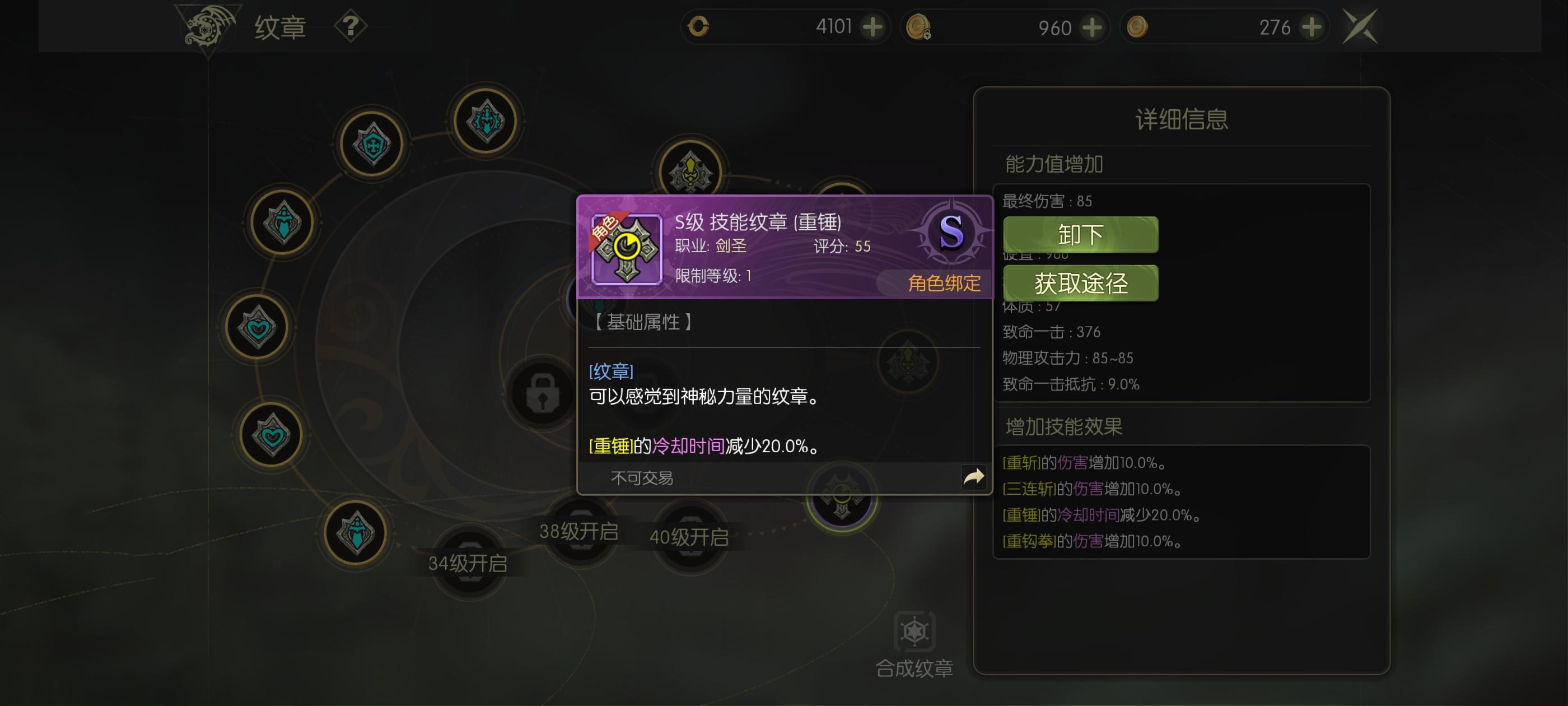Select the teal cross shield crest slot
The height and width of the screenshot is (706, 1568).
(372, 145)
